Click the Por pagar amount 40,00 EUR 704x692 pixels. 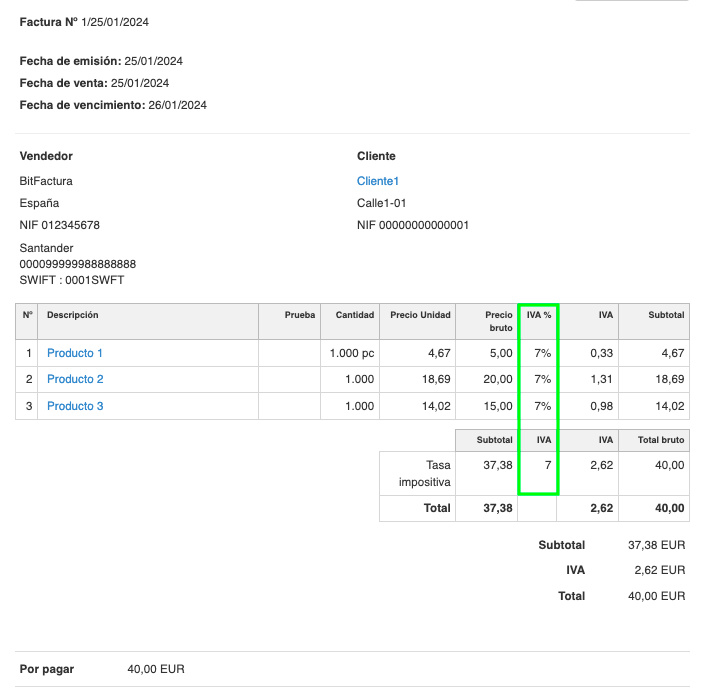pos(156,669)
